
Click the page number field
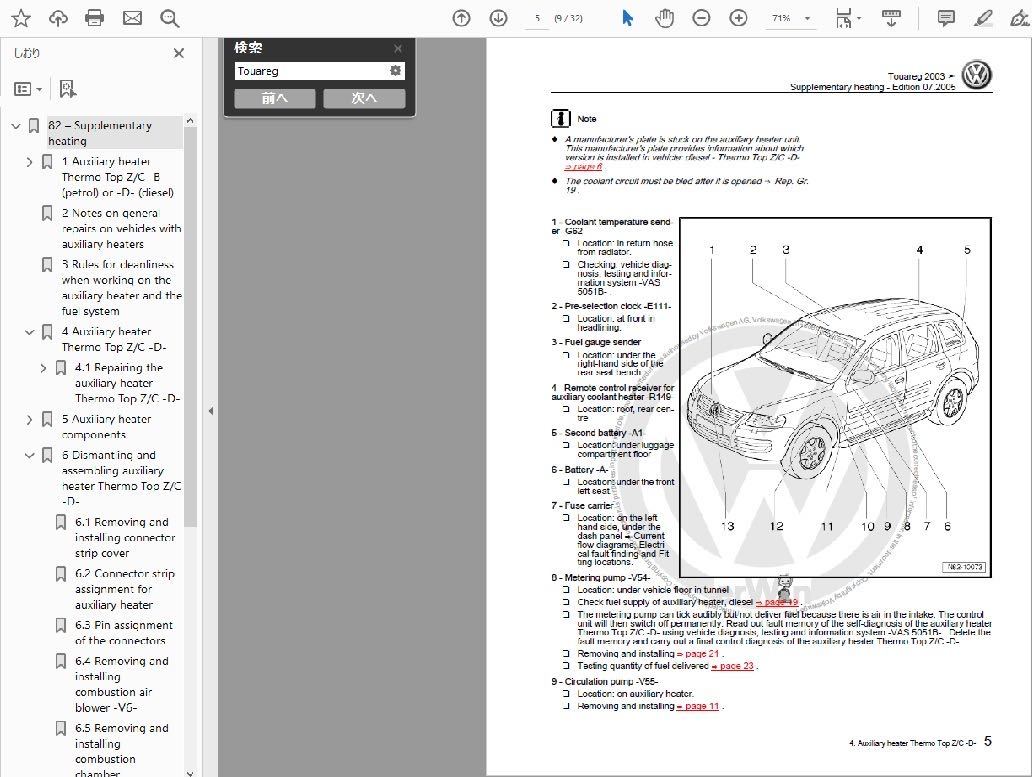[537, 18]
